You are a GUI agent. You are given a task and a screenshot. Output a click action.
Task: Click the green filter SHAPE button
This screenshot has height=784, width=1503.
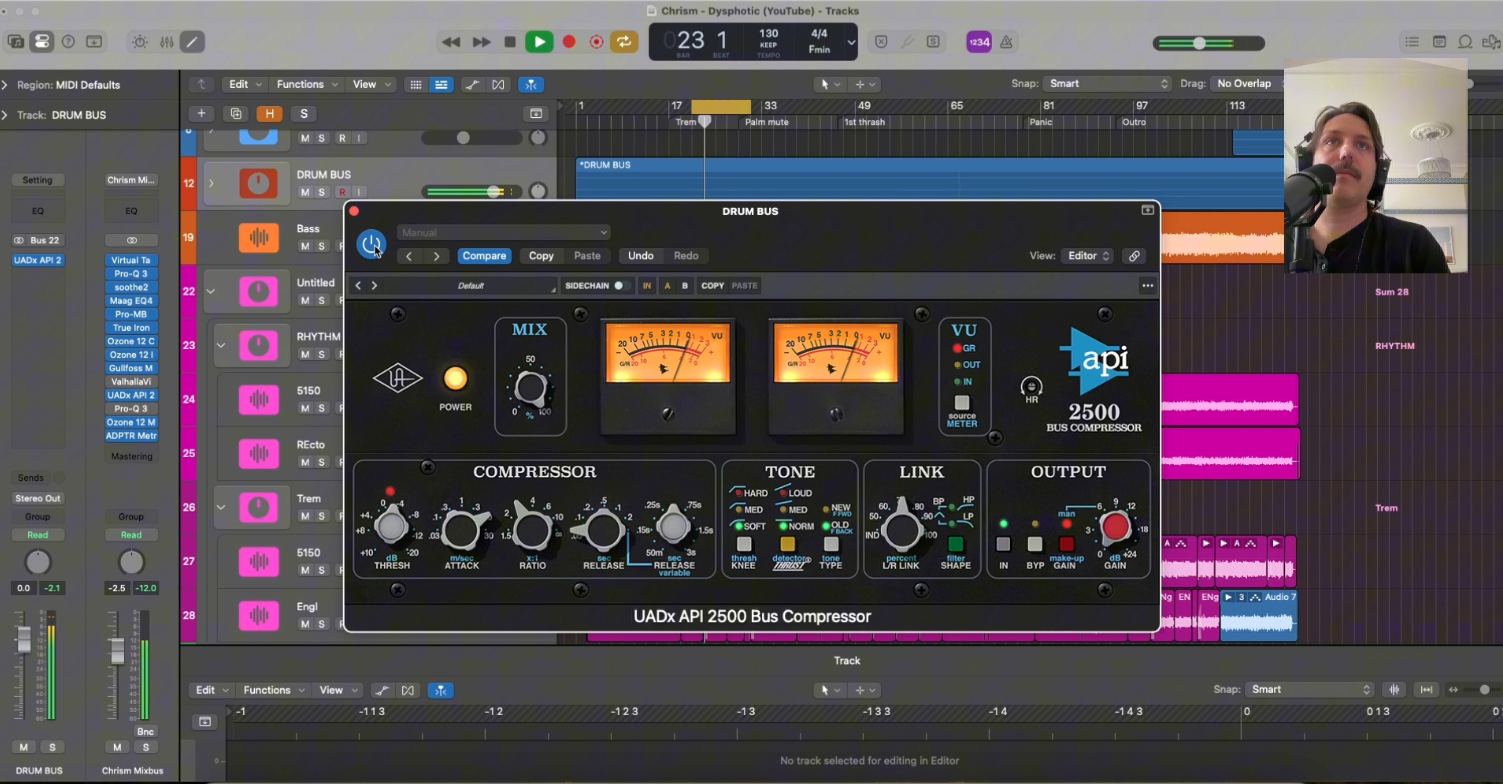pos(955,545)
